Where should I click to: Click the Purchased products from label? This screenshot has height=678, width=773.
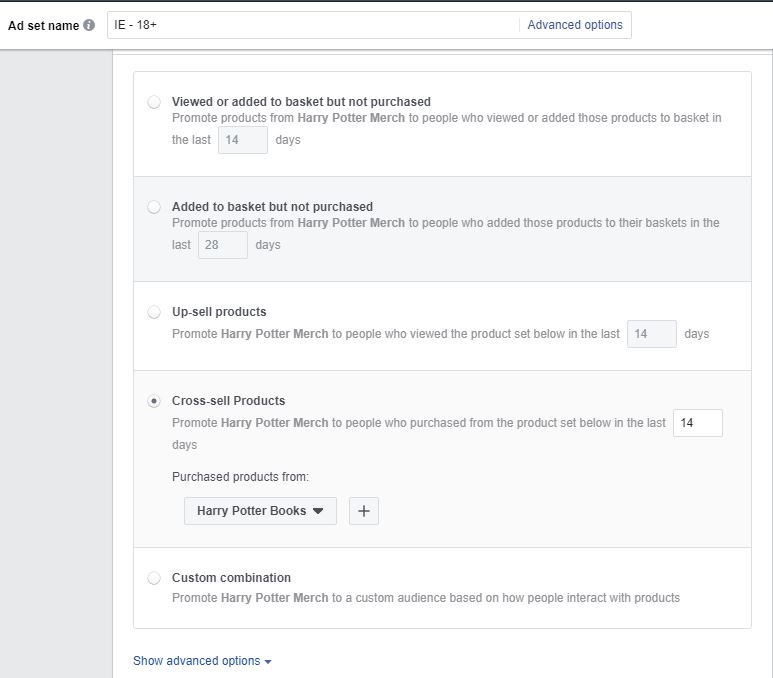click(x=240, y=477)
